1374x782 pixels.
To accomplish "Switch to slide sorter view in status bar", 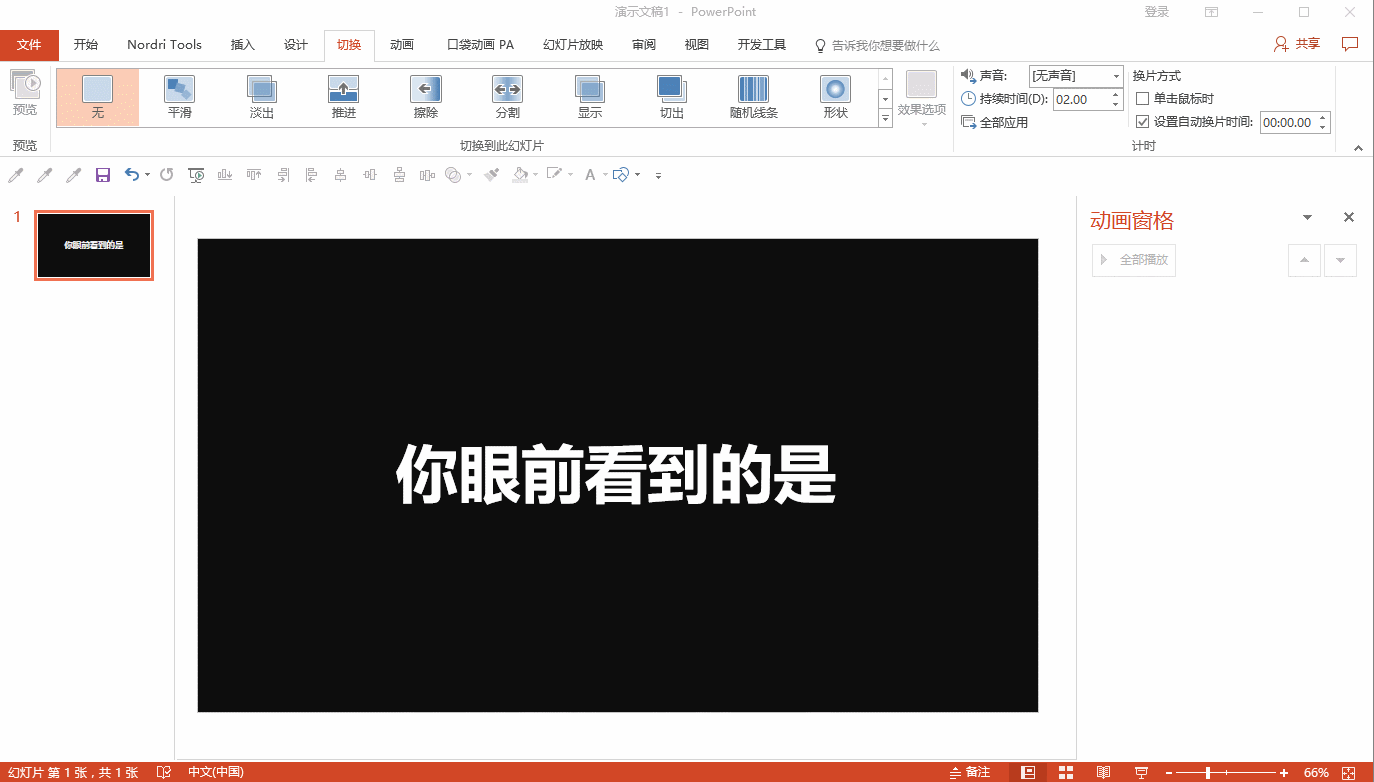I will (x=1066, y=773).
